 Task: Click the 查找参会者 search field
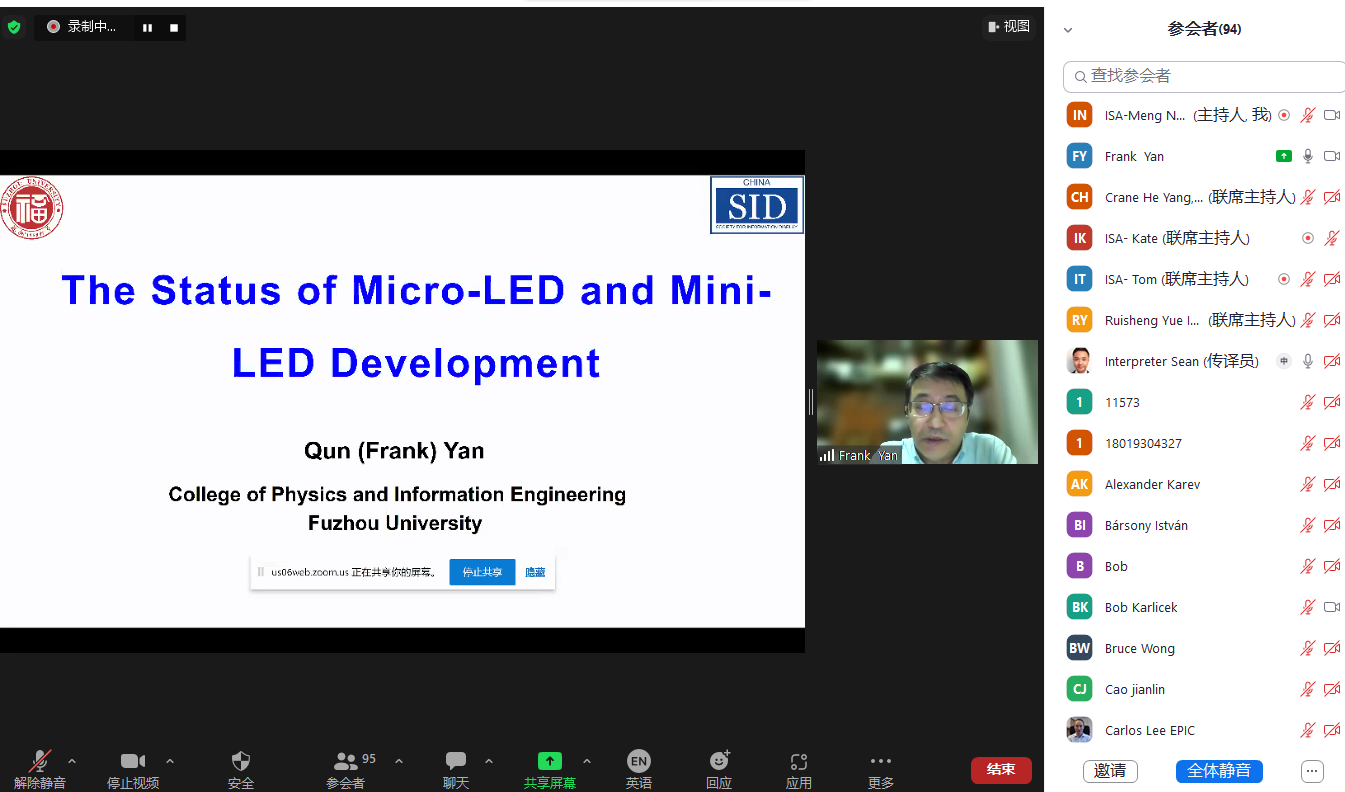pos(1205,76)
